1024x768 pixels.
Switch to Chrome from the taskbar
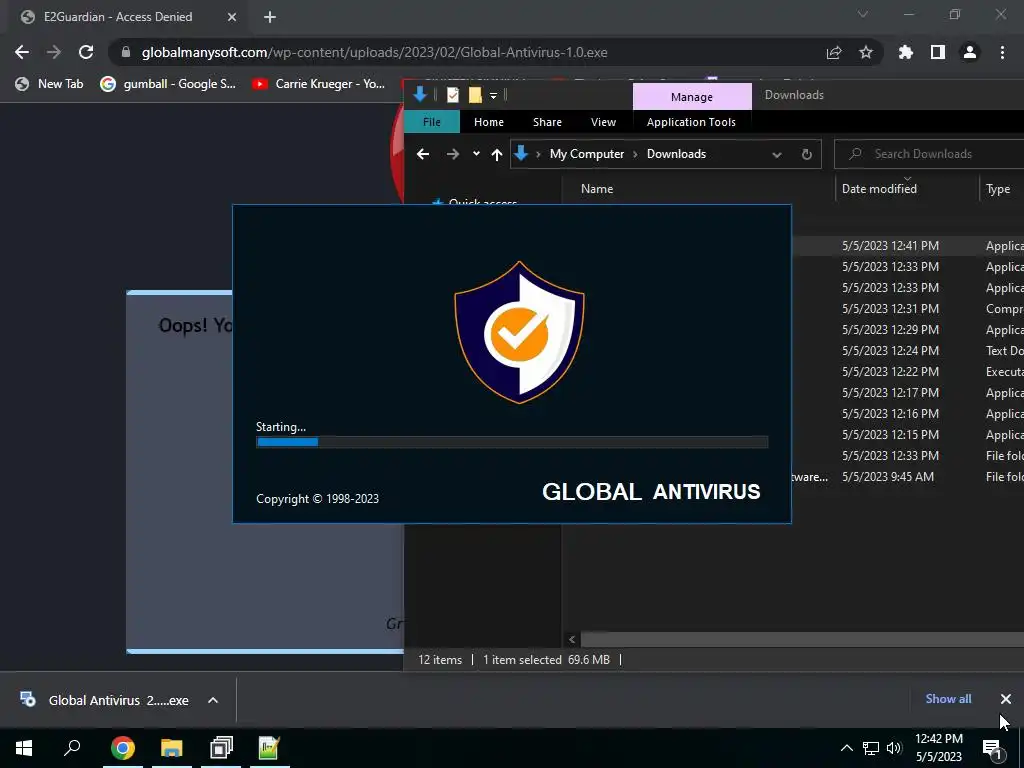(123, 748)
